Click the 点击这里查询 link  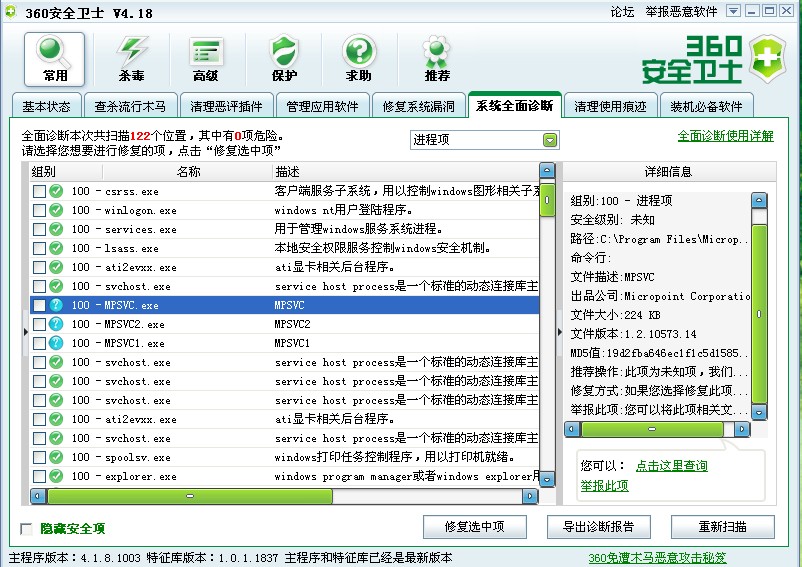tap(672, 465)
